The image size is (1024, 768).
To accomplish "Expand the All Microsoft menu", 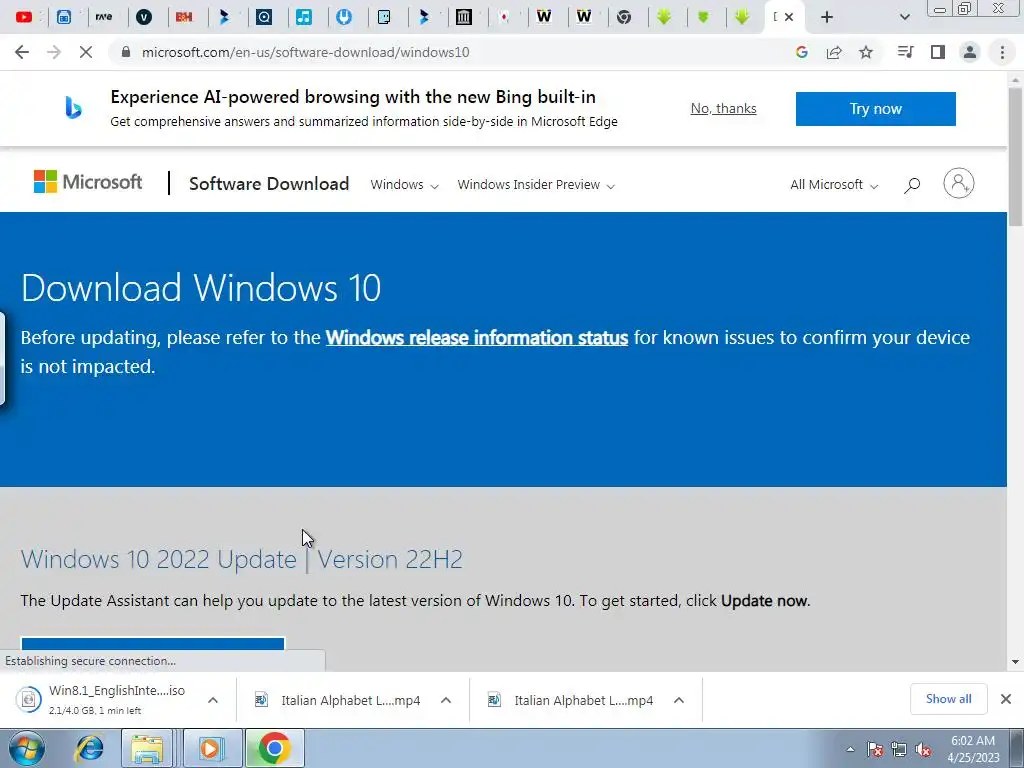I will (x=834, y=185).
